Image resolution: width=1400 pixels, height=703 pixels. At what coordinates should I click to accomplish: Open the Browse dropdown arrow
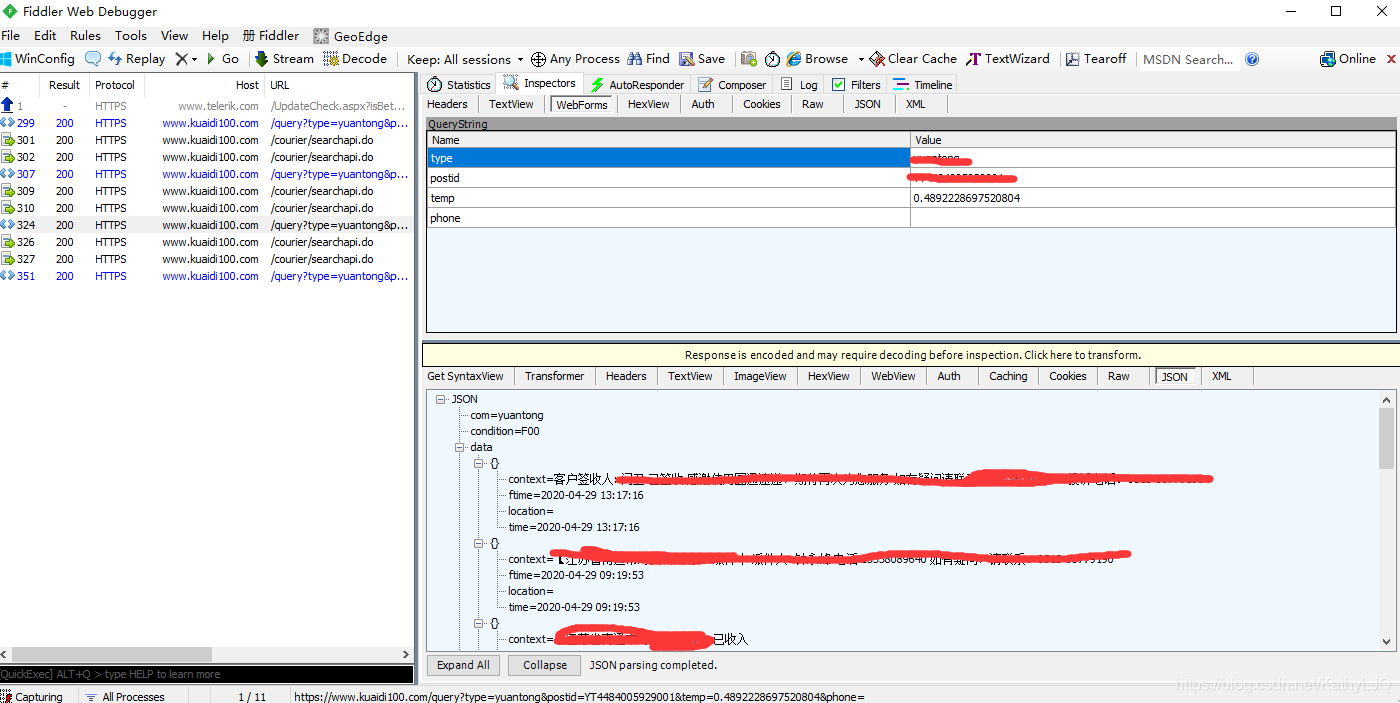coord(861,59)
